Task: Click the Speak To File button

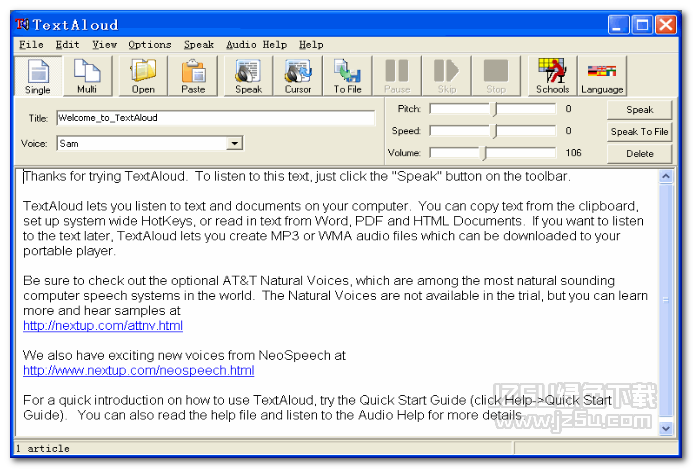Action: tap(639, 132)
